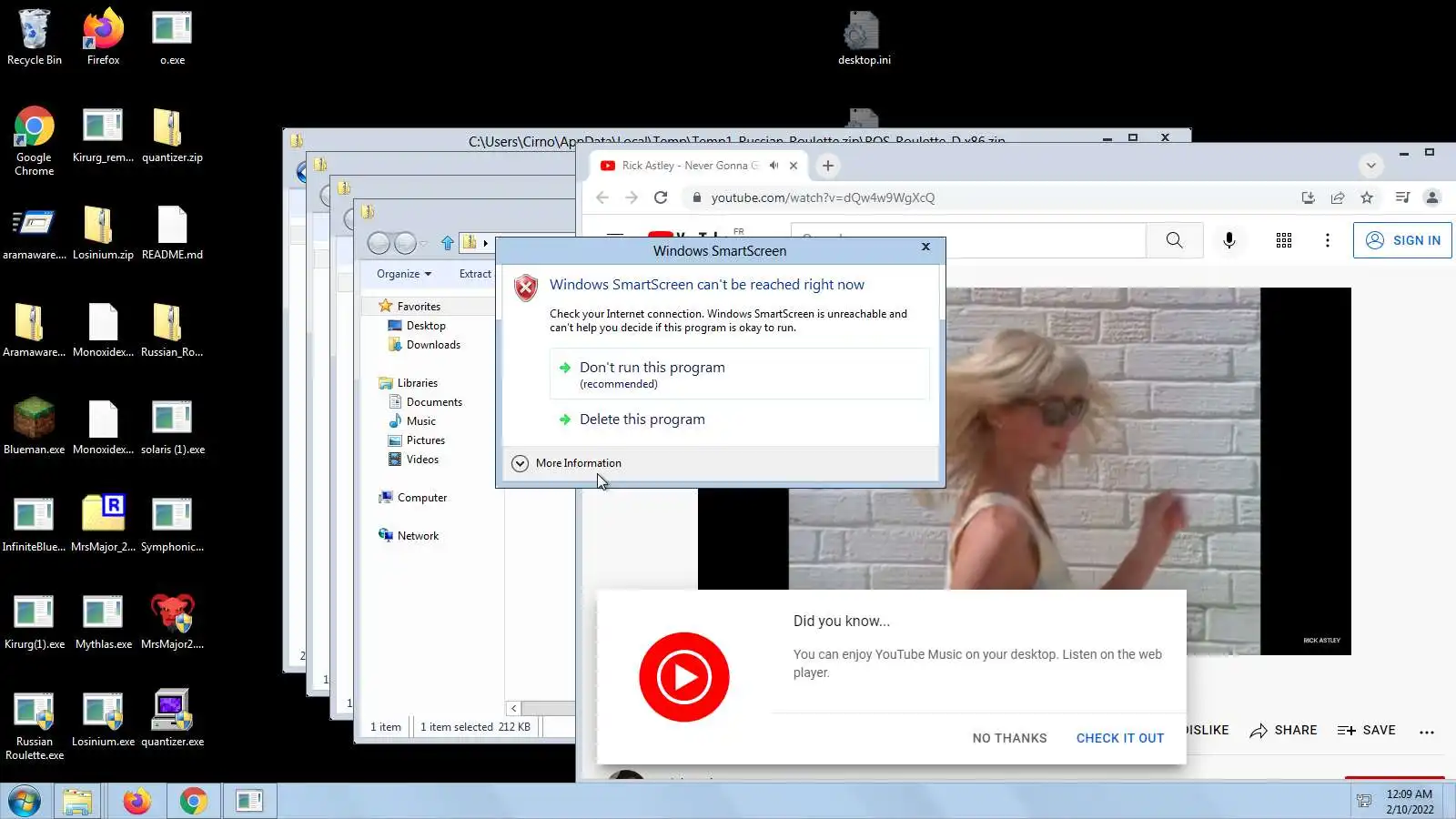
Task: Open Videos library in Explorer
Action: coord(422,460)
